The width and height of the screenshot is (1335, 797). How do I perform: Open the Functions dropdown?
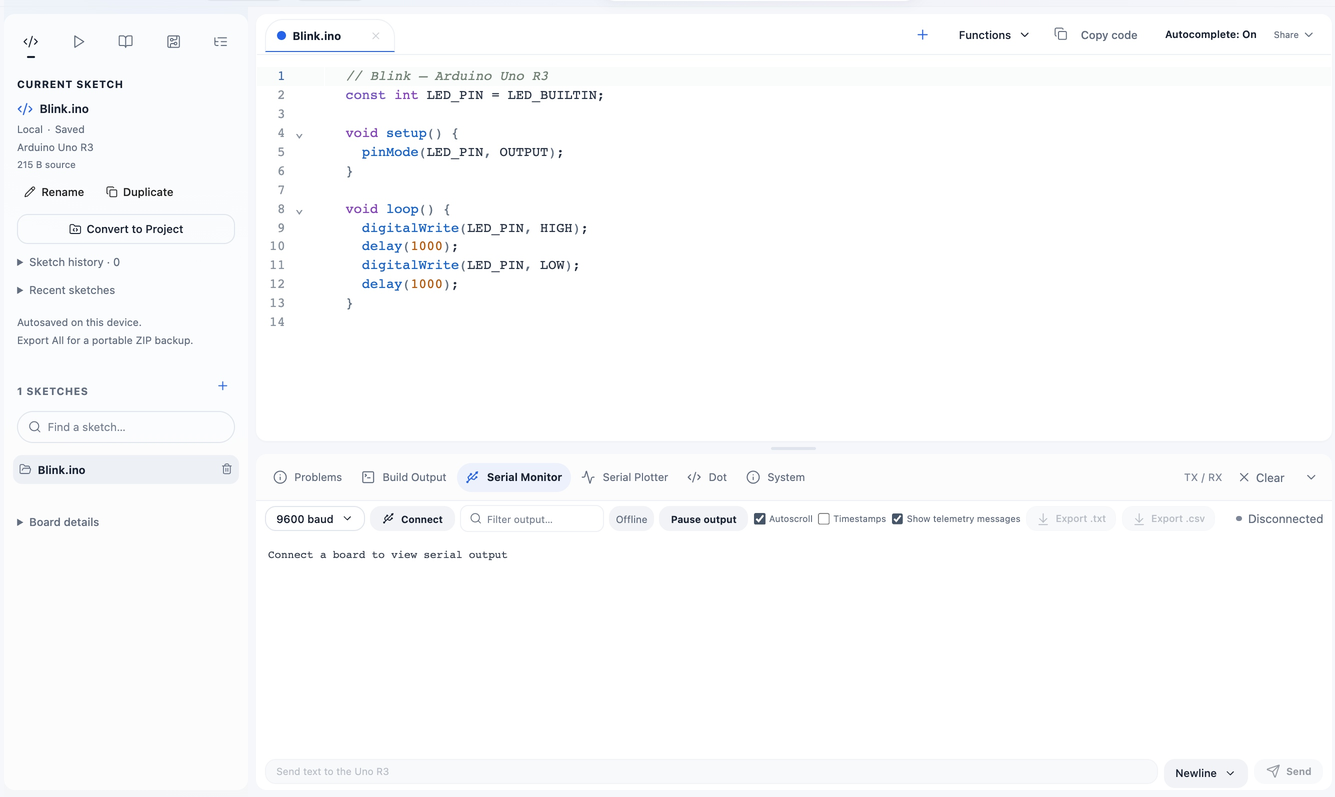tap(993, 35)
